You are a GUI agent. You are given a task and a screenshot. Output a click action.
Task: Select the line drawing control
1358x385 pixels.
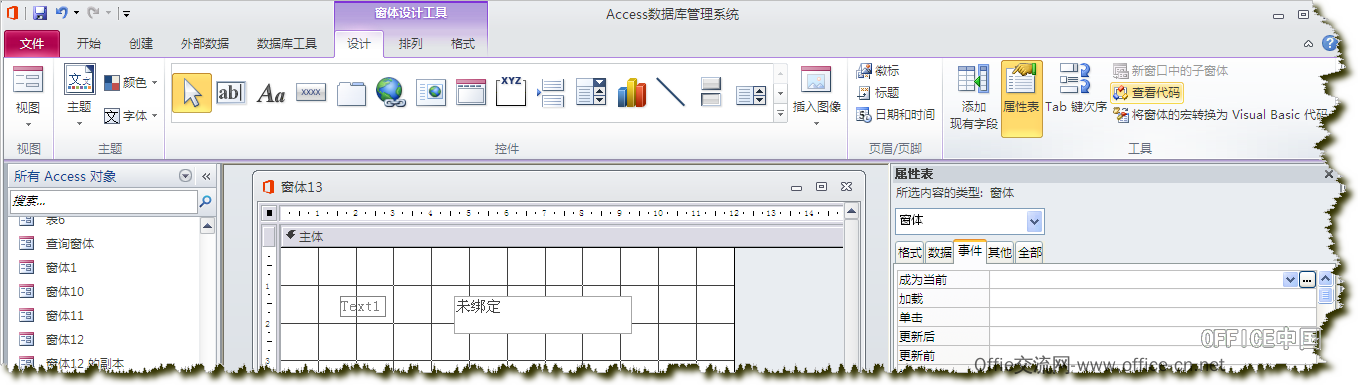670,93
